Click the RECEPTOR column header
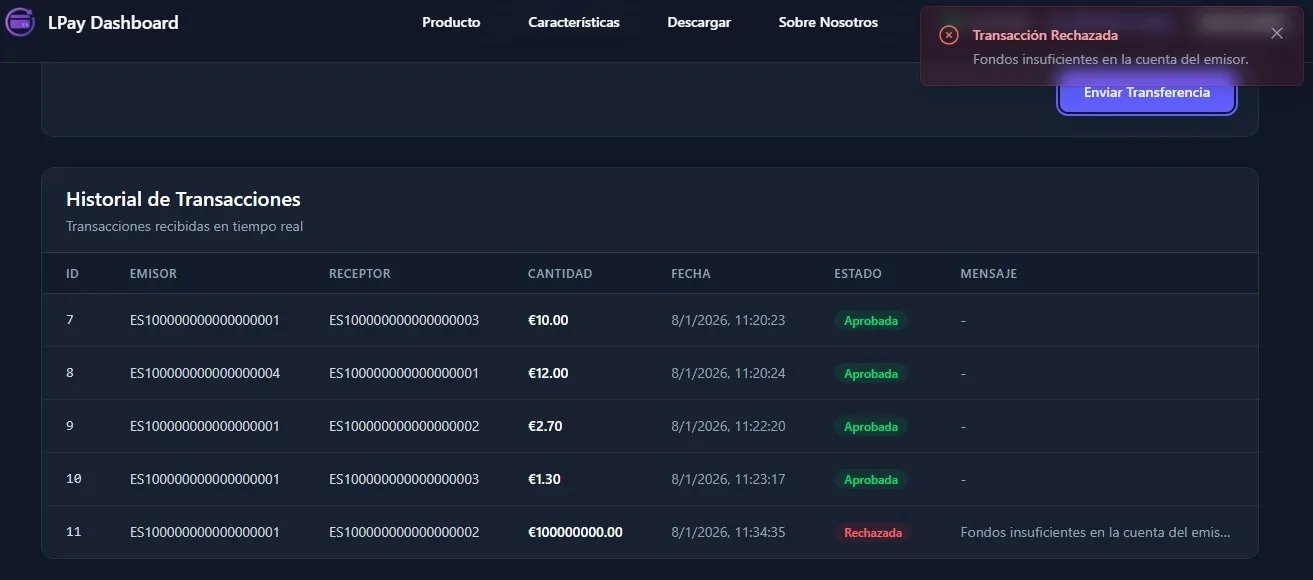This screenshot has height=580, width=1313. [360, 273]
